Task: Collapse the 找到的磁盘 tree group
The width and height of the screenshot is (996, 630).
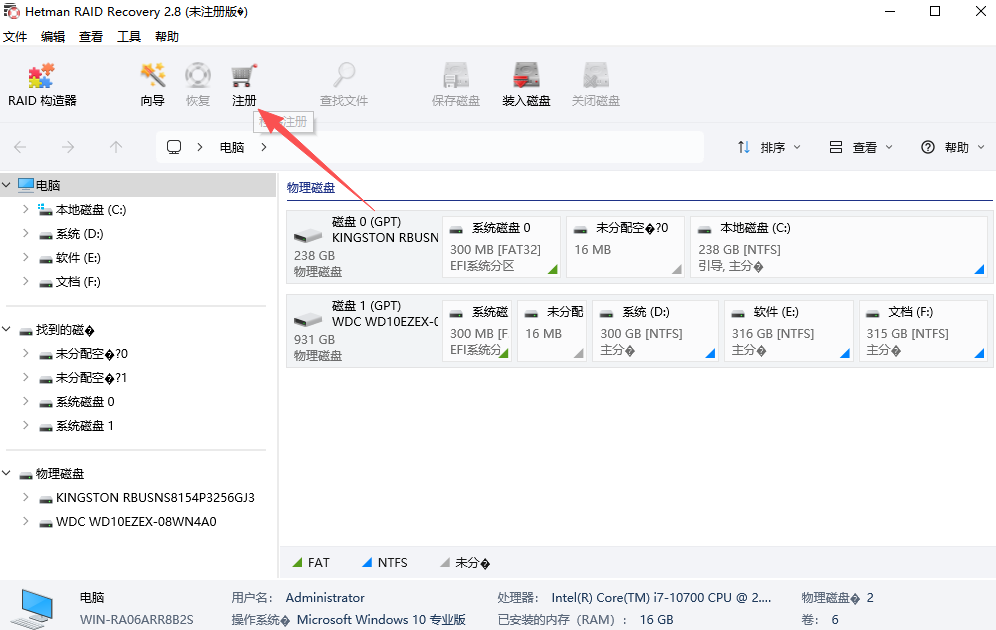Action: pyautogui.click(x=6, y=330)
